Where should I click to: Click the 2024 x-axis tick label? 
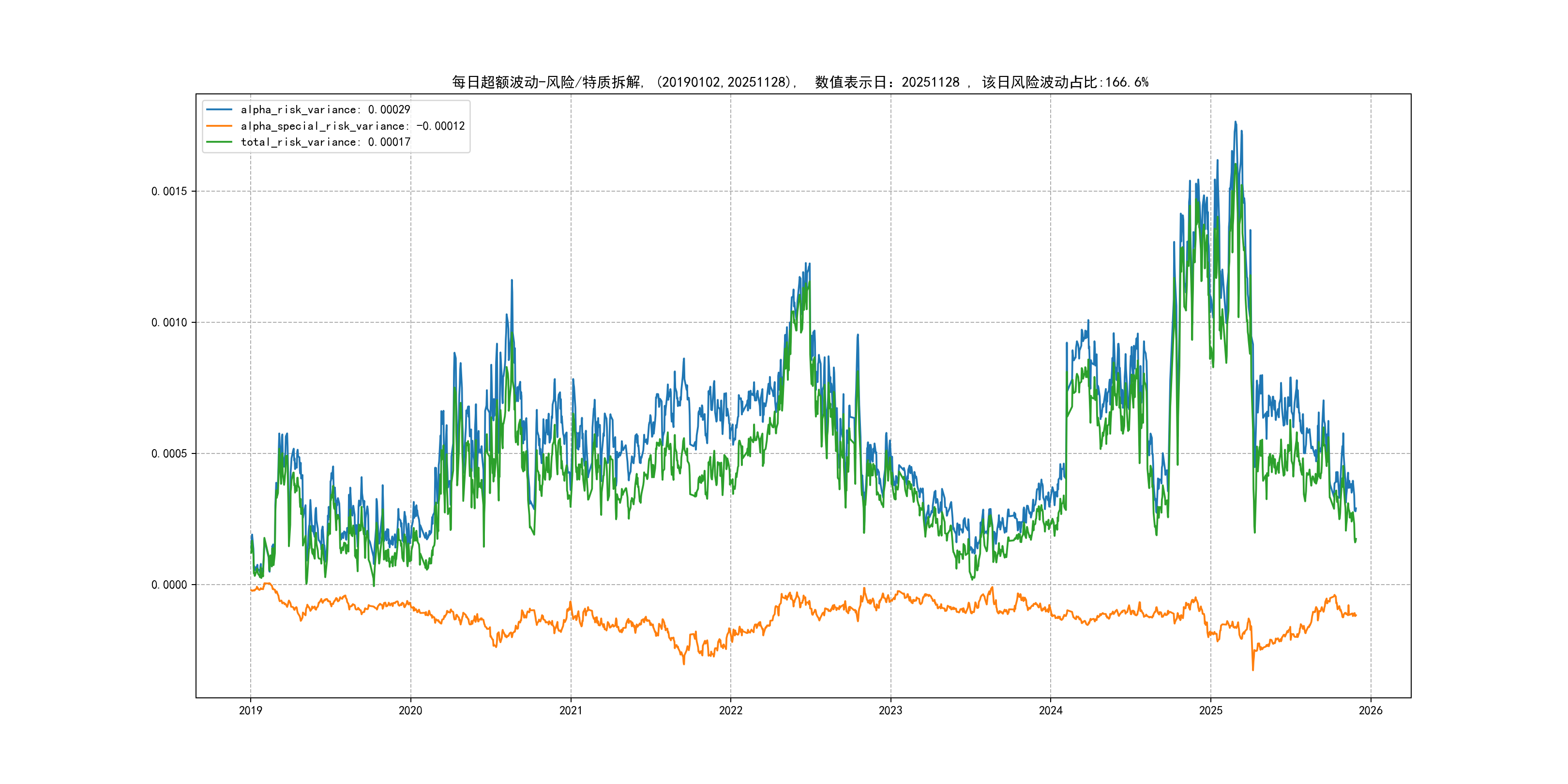click(x=1051, y=710)
